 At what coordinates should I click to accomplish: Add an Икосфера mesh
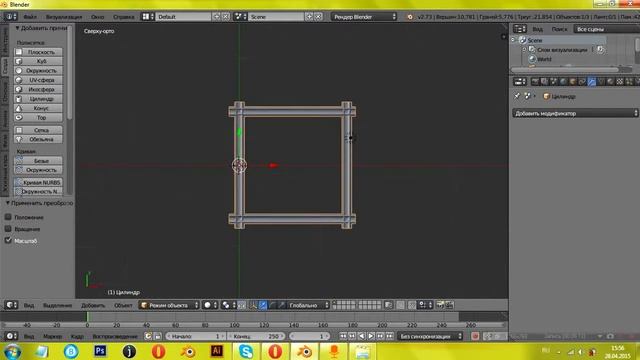38,89
